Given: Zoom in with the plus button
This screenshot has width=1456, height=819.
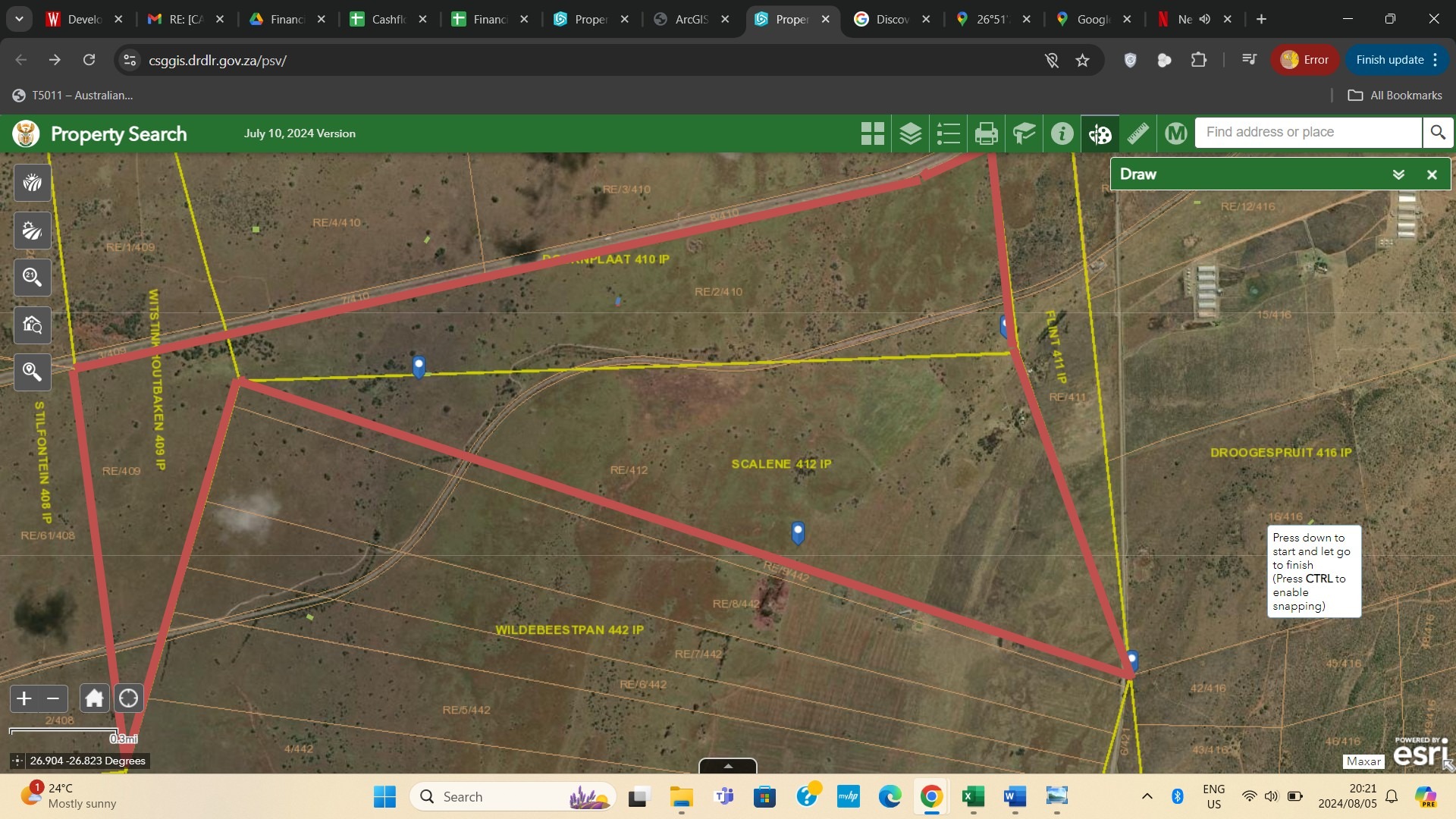Looking at the screenshot, I should coord(24,698).
